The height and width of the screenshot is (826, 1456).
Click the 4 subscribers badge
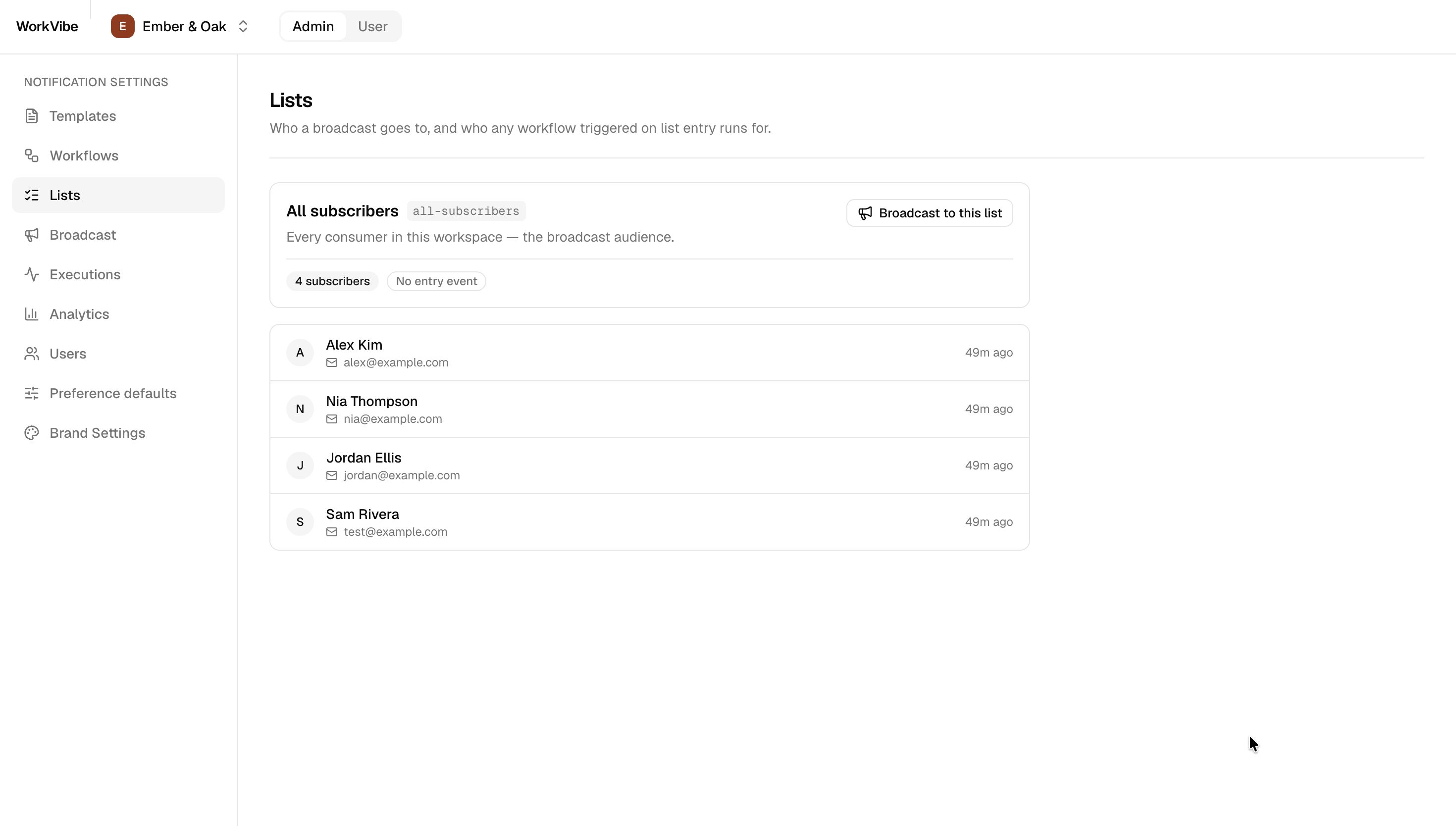pos(332,281)
